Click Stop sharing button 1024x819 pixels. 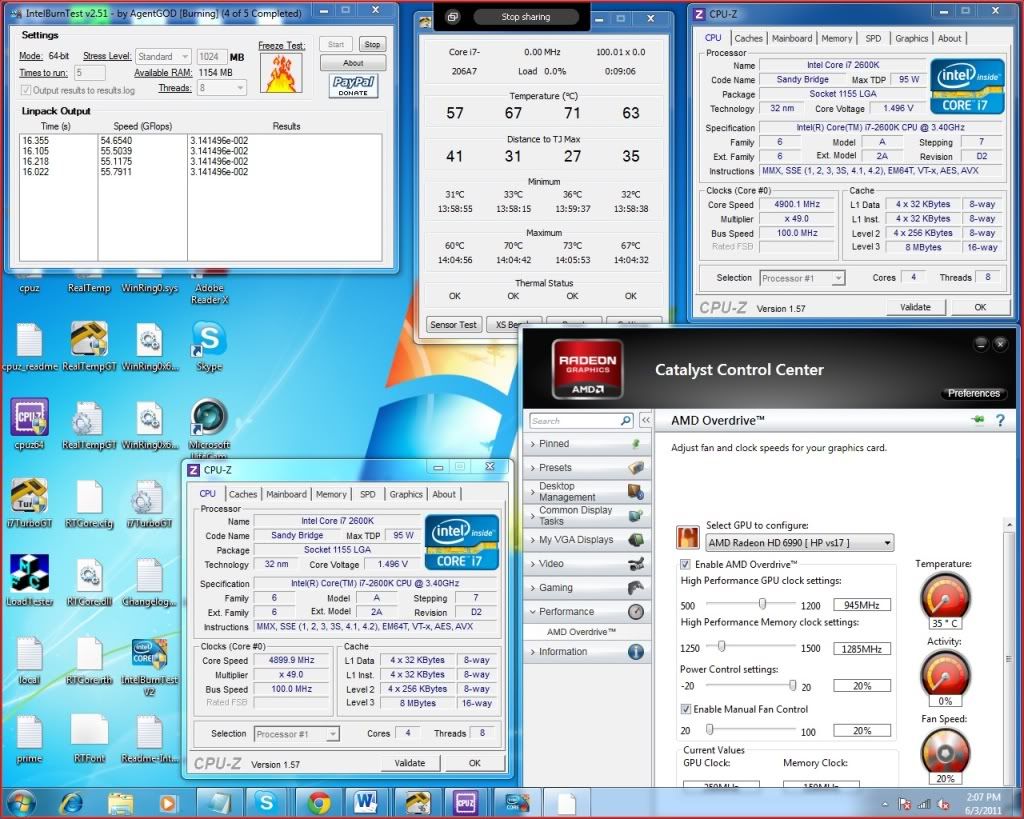pos(525,17)
